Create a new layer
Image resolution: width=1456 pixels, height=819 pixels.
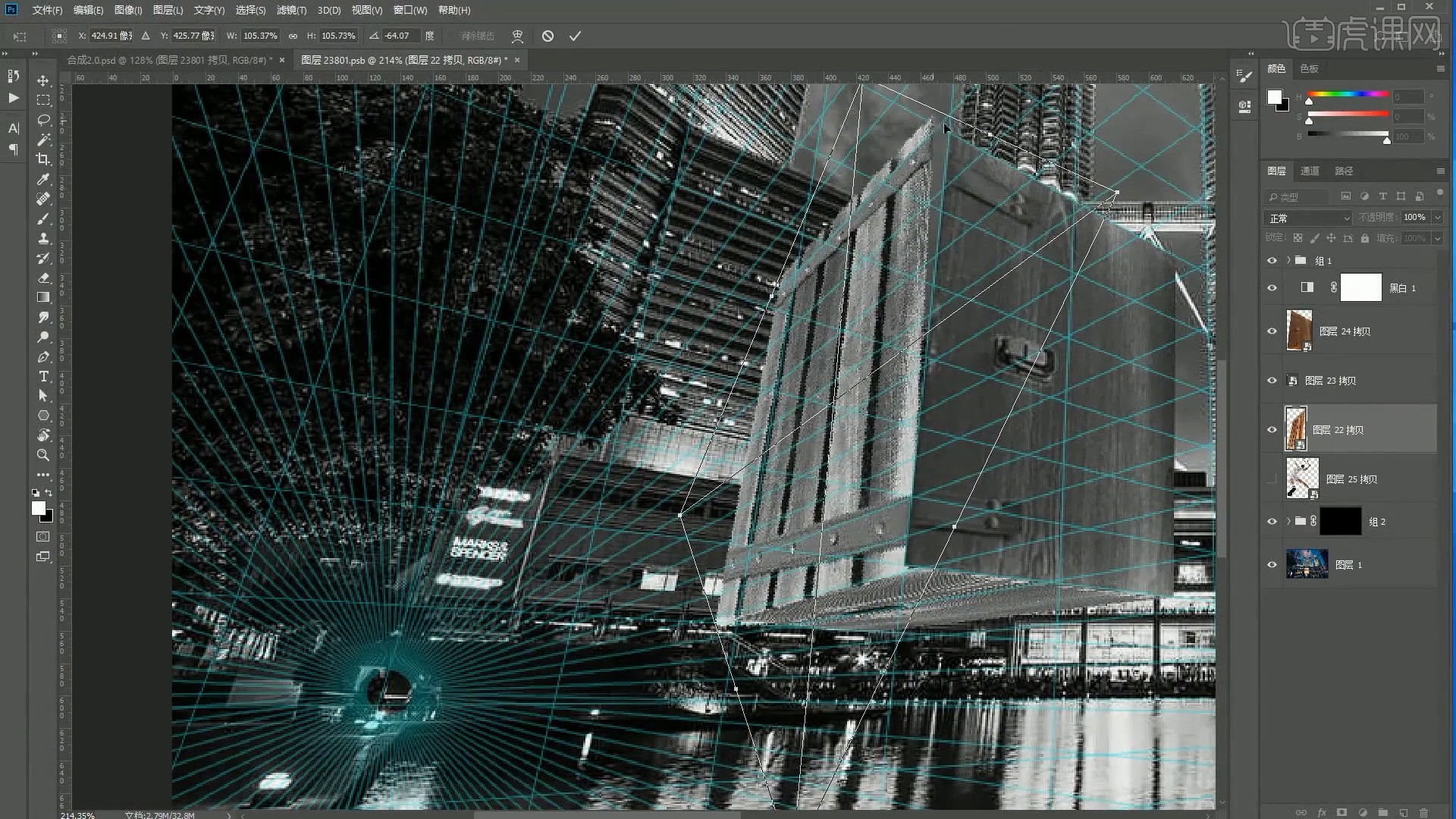[x=1403, y=812]
